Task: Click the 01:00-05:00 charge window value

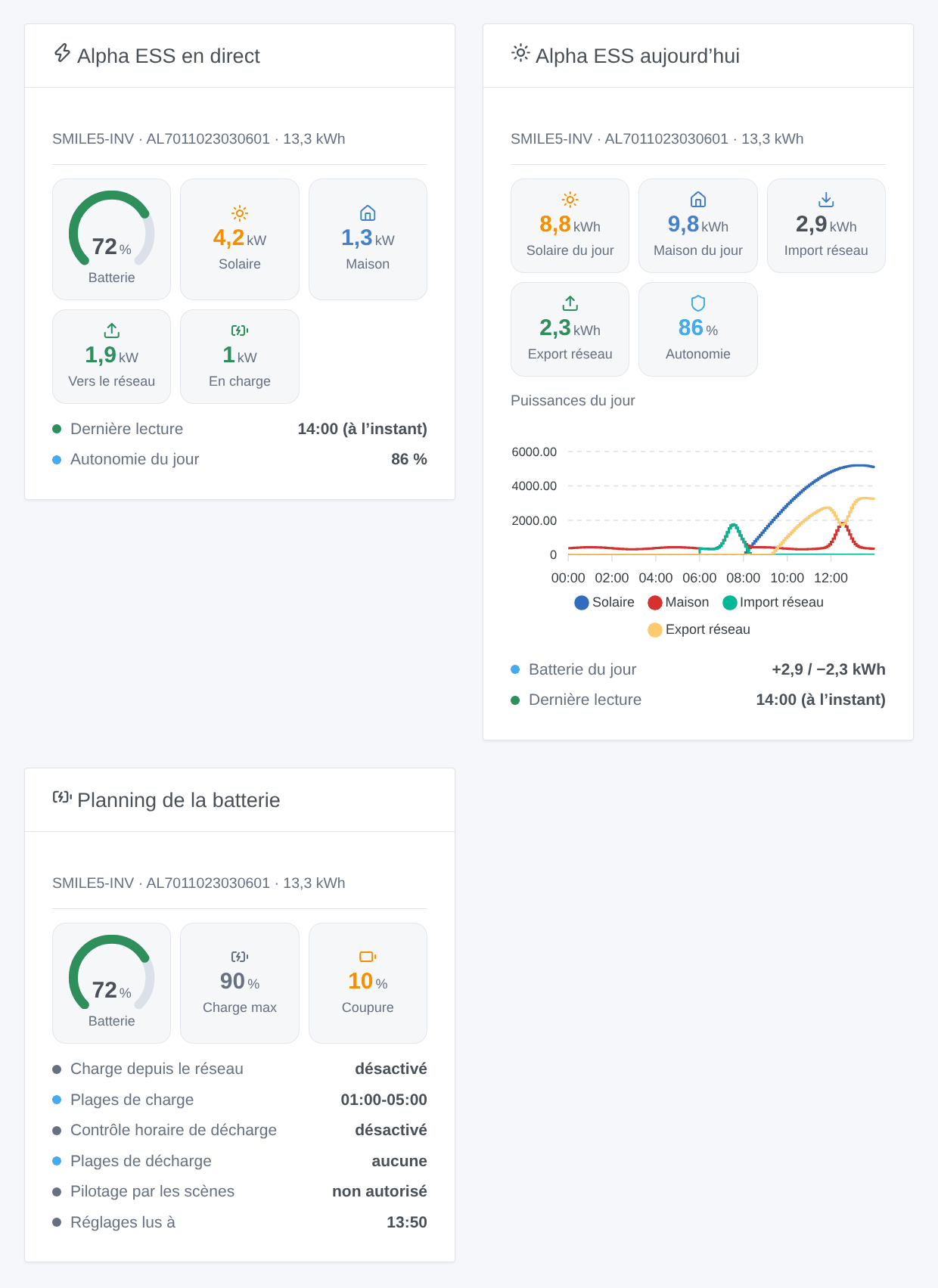Action: [384, 1100]
